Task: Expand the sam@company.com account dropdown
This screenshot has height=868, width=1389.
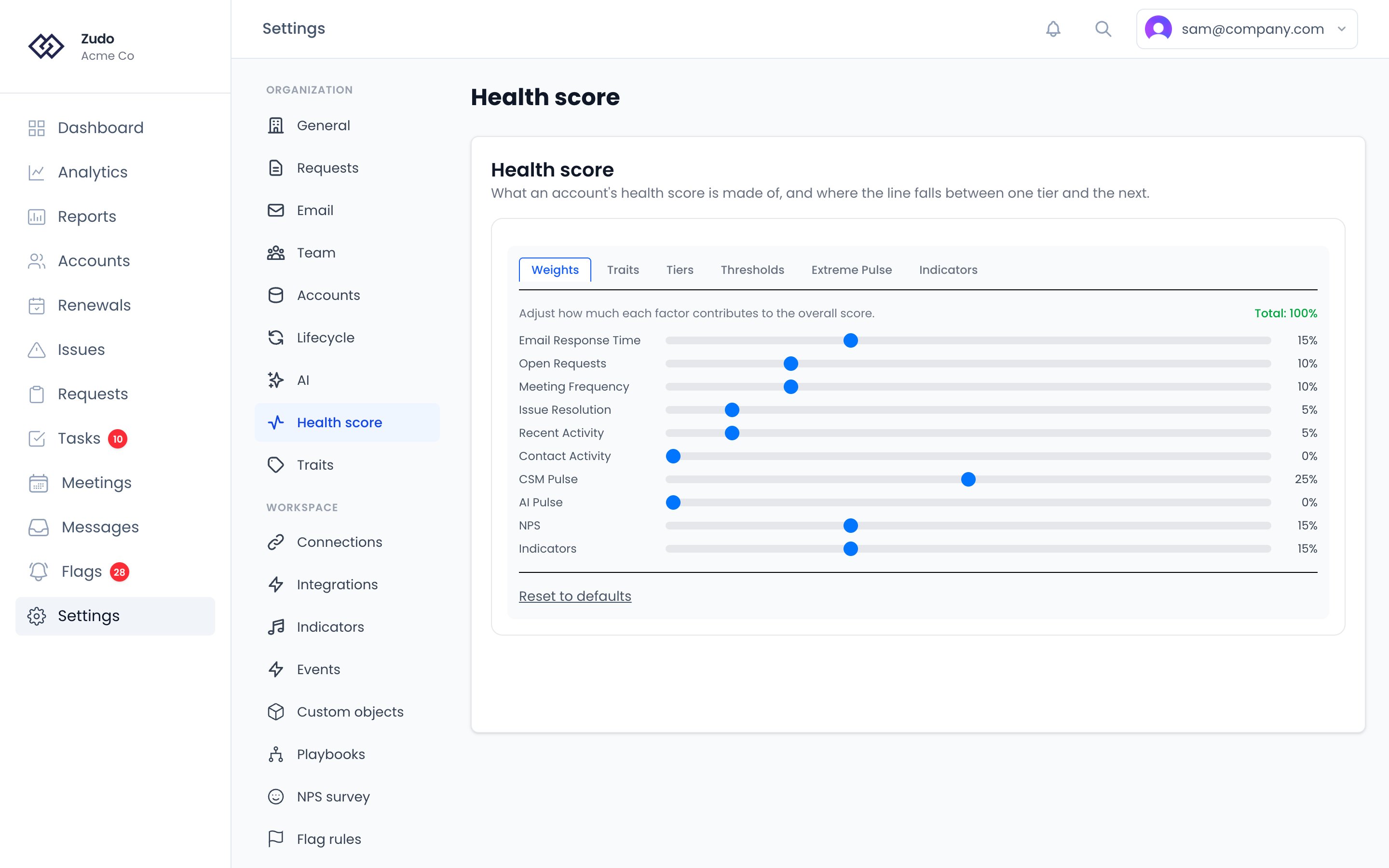Action: (x=1247, y=29)
